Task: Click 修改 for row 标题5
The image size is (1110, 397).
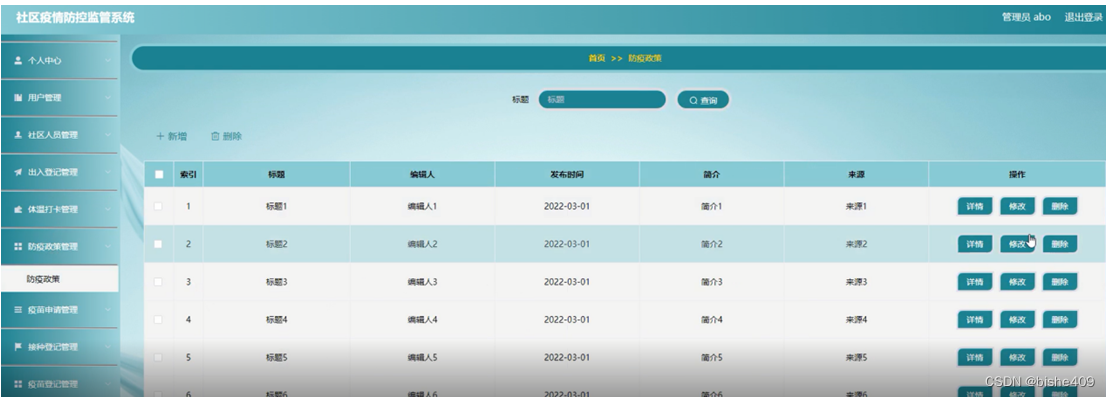Action: click(x=1017, y=357)
